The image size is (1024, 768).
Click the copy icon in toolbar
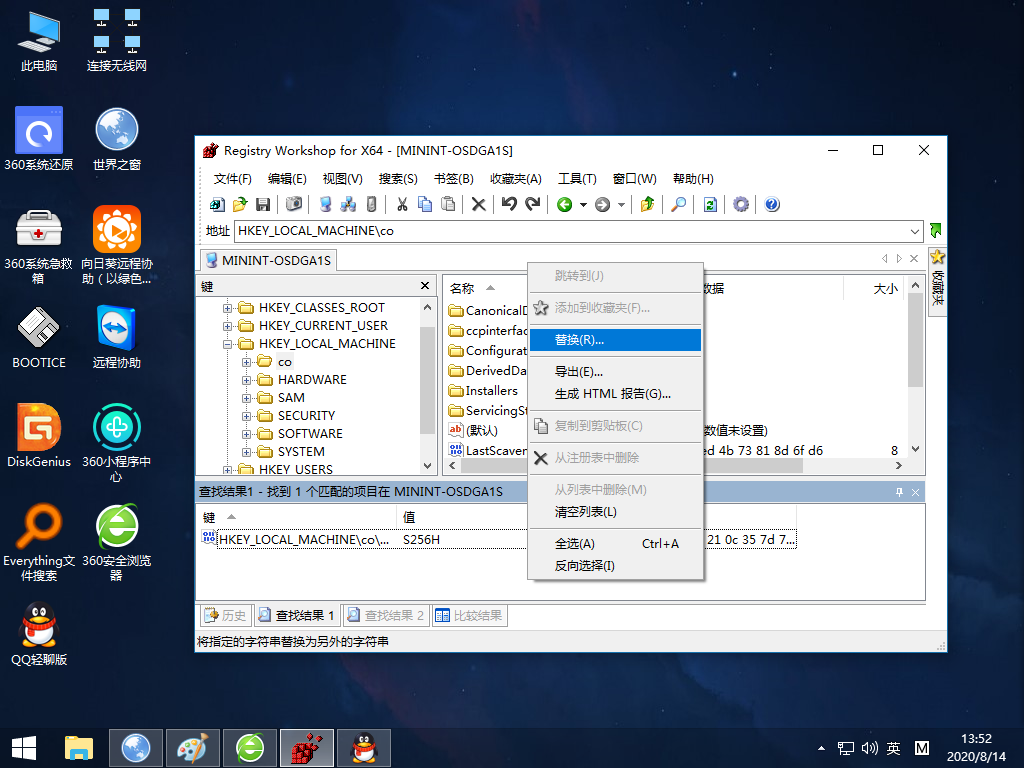[x=424, y=204]
